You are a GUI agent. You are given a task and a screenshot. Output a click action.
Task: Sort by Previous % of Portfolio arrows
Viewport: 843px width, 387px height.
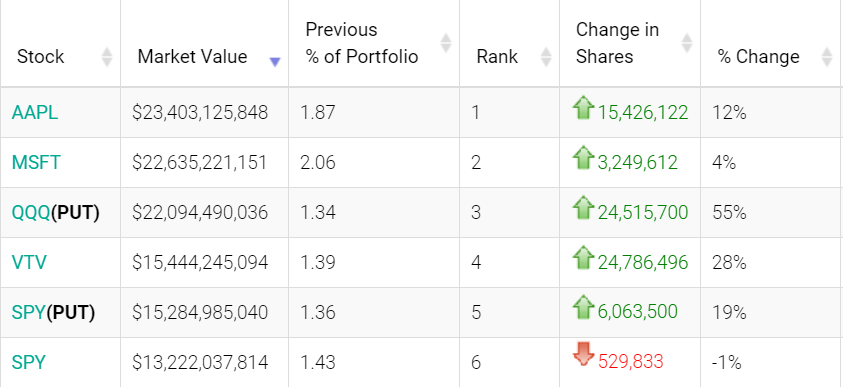446,42
